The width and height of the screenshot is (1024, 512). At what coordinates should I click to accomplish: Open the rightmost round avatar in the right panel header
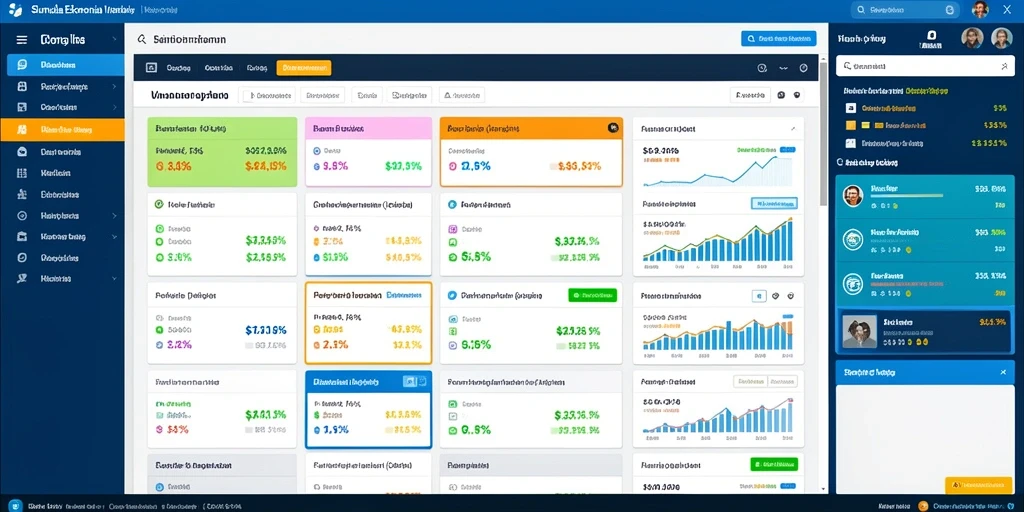coord(1001,38)
